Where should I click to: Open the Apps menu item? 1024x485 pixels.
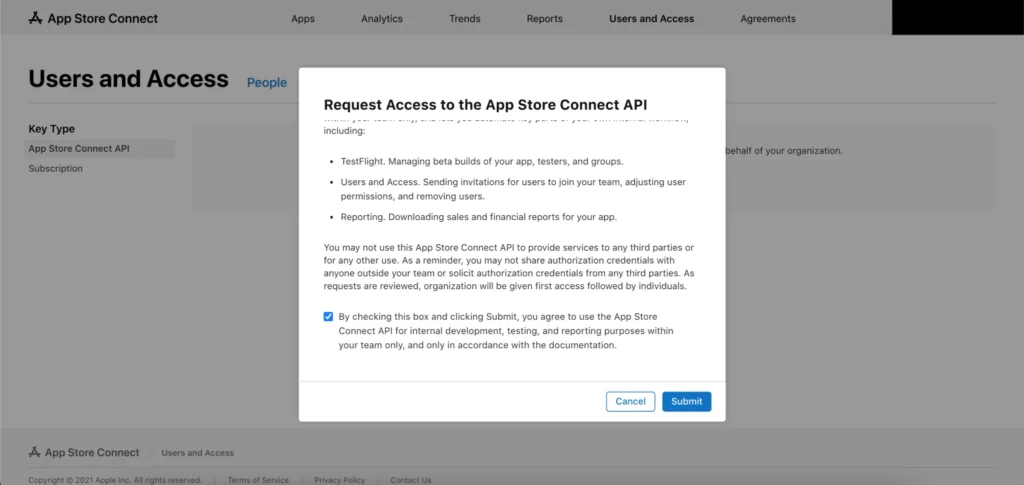[303, 19]
